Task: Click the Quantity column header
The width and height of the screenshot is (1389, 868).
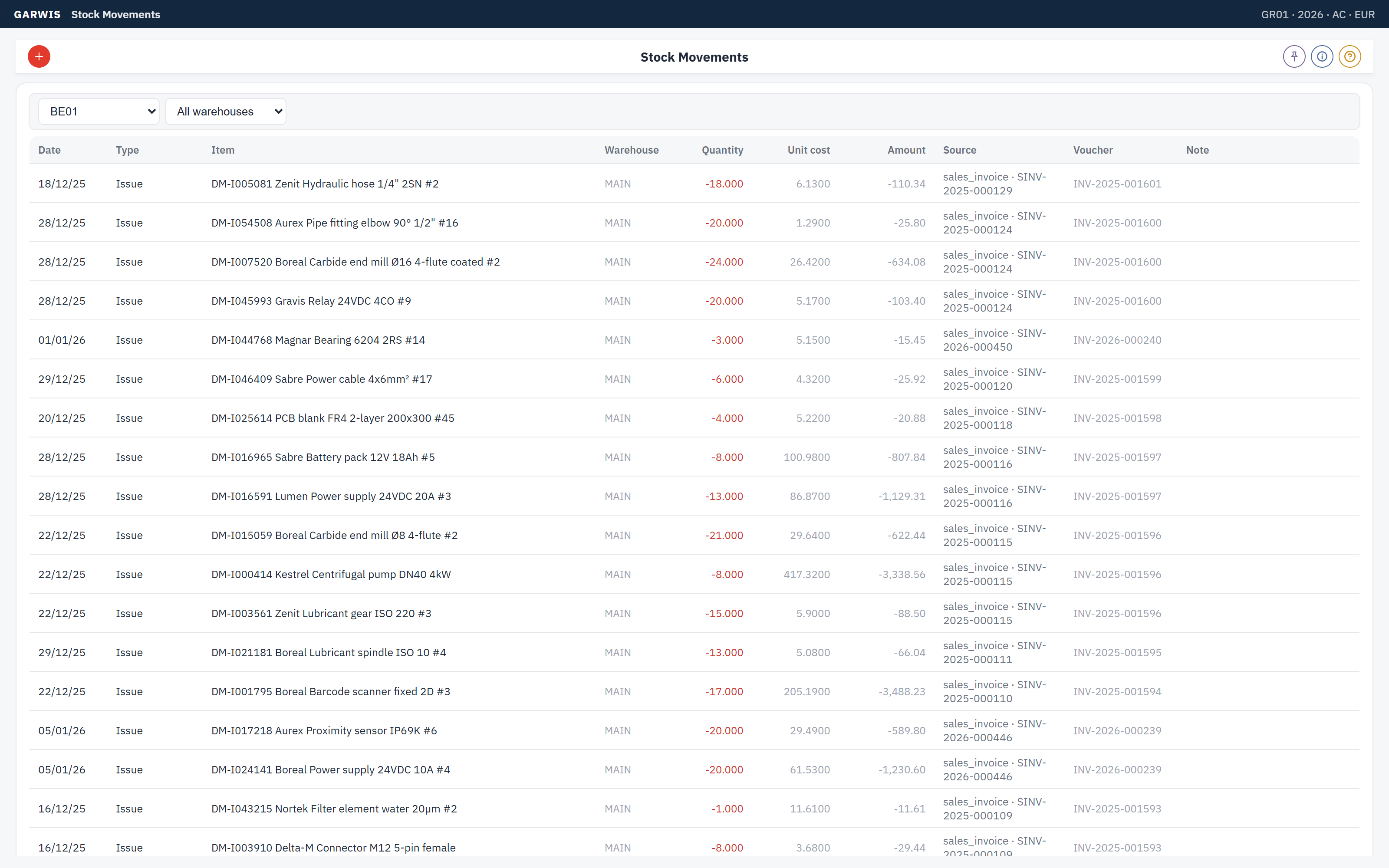Action: point(722,150)
